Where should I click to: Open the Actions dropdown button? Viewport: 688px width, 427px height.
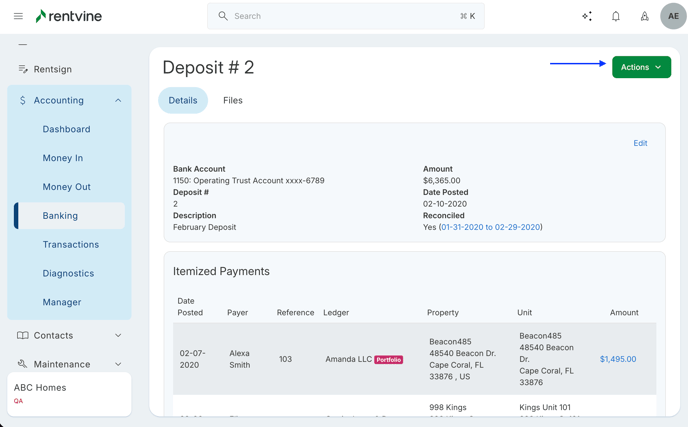pos(641,67)
